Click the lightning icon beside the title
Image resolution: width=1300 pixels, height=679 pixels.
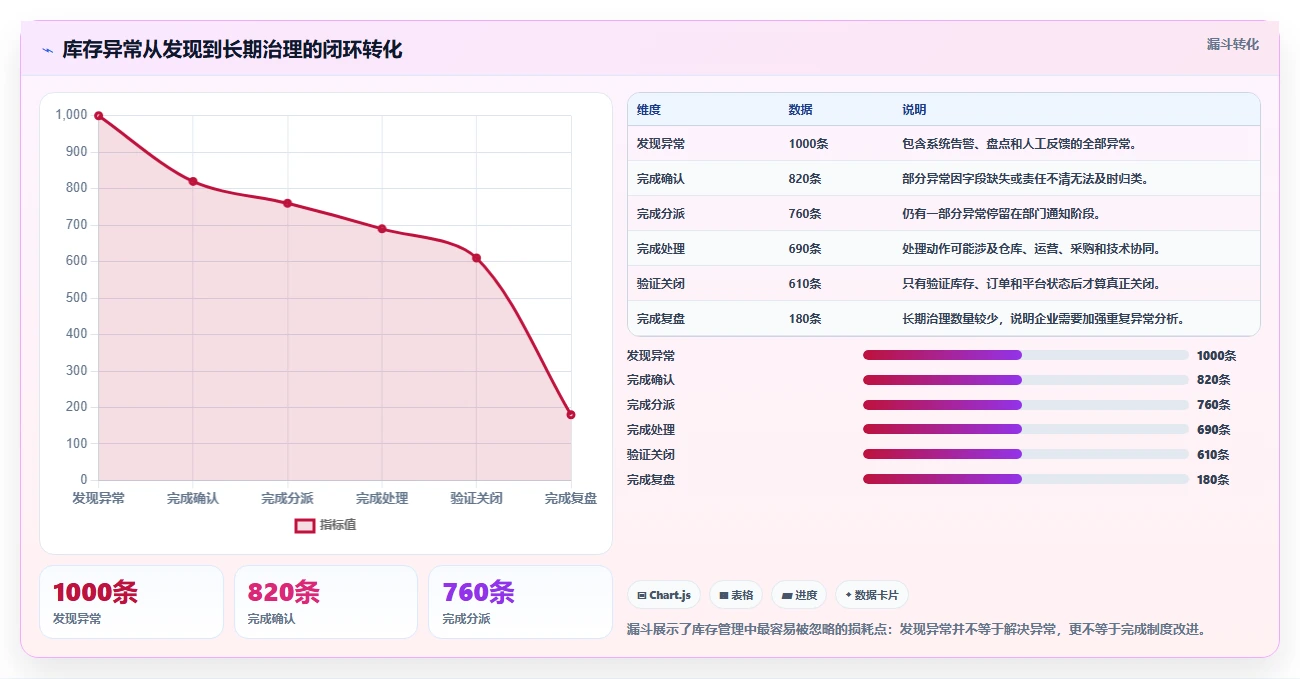tap(48, 50)
